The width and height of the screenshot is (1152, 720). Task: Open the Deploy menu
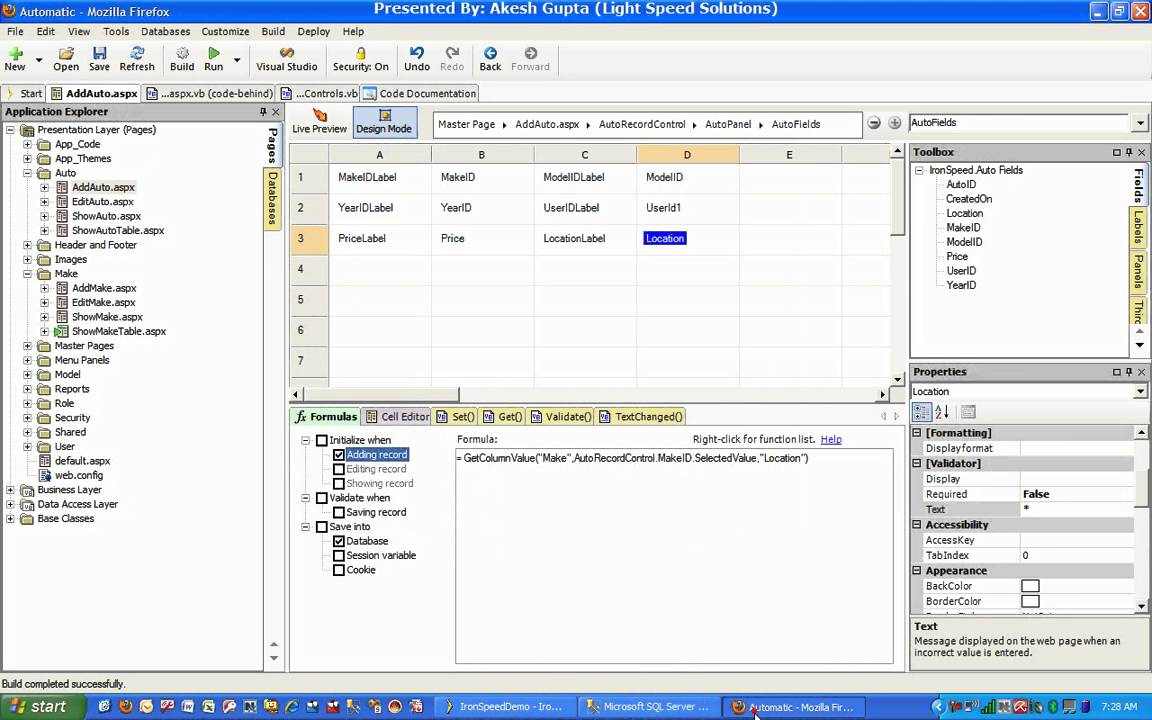[x=314, y=32]
